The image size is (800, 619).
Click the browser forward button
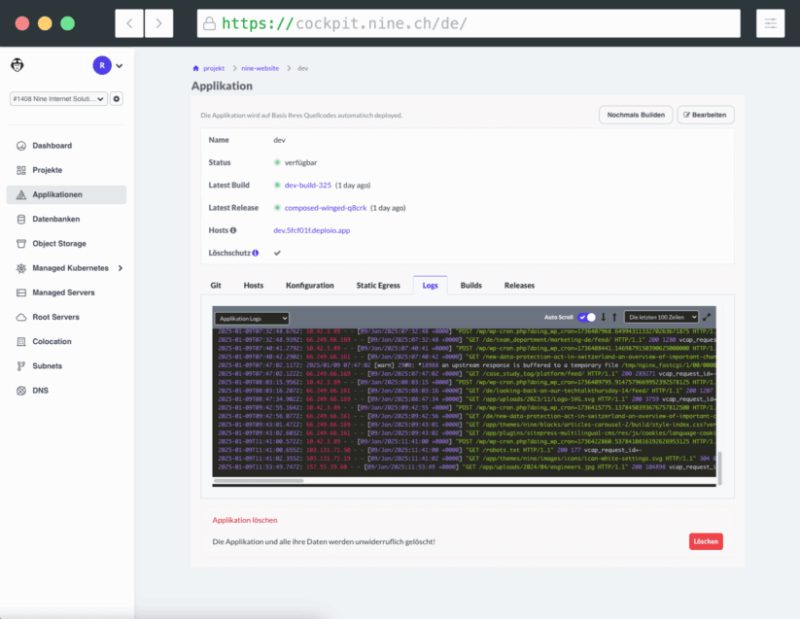pyautogui.click(x=159, y=23)
